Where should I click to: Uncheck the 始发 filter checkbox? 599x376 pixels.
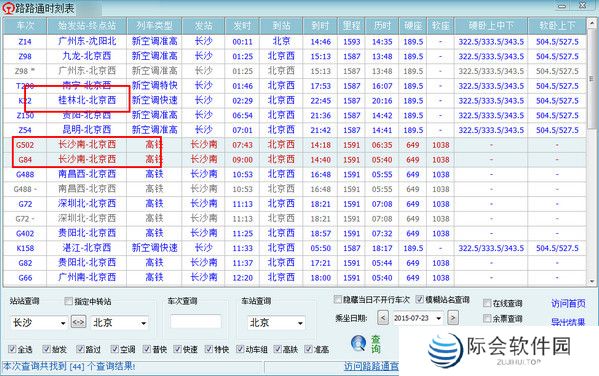[46, 348]
